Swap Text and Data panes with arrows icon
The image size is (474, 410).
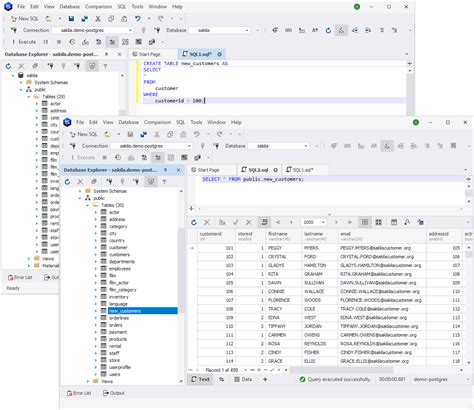click(222, 379)
